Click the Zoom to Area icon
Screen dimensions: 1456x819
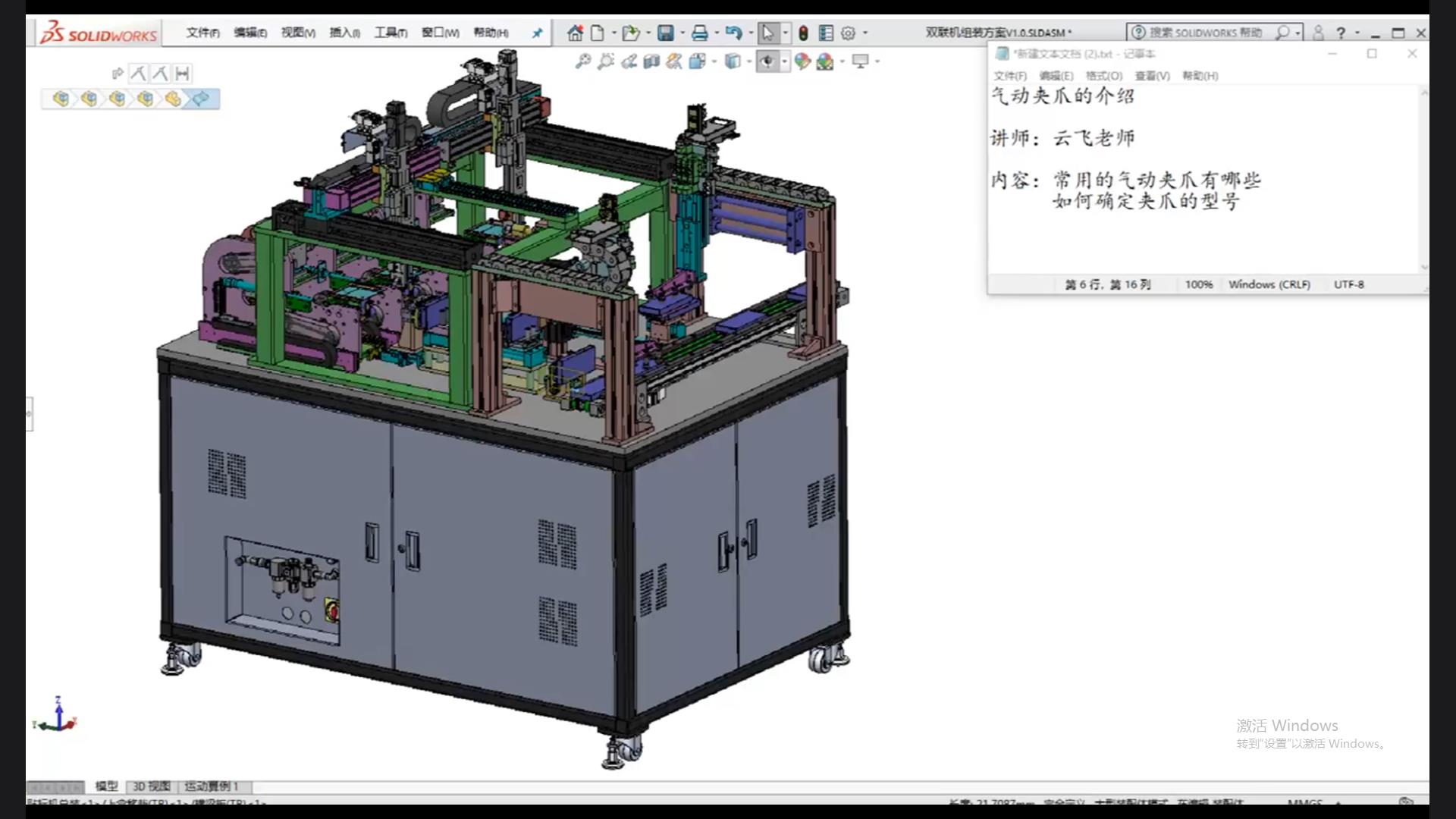605,61
